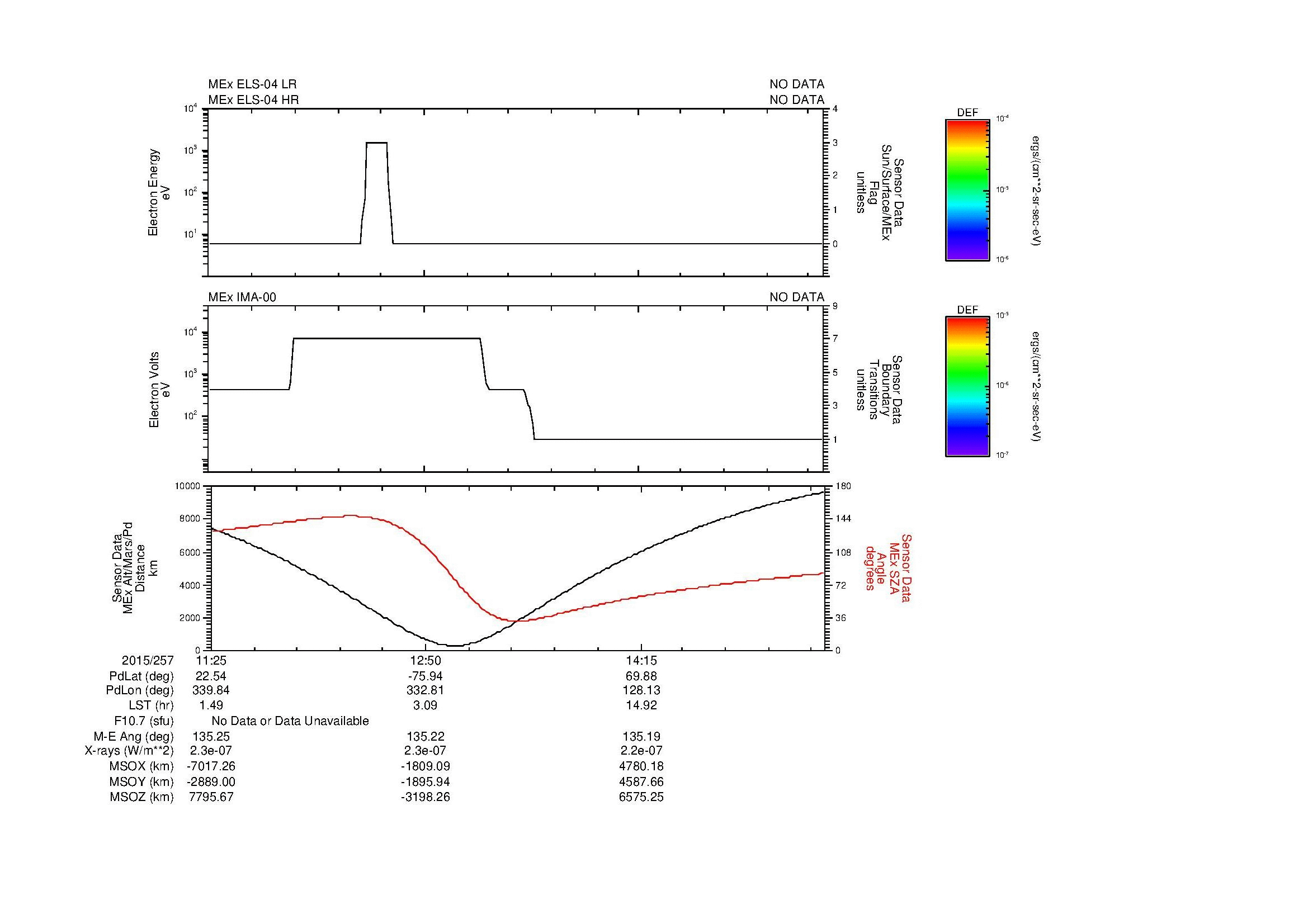This screenshot has width=1308, height=924.
Task: Click the 'MEx ELS-04 LR' panel title
Action: coord(252,84)
